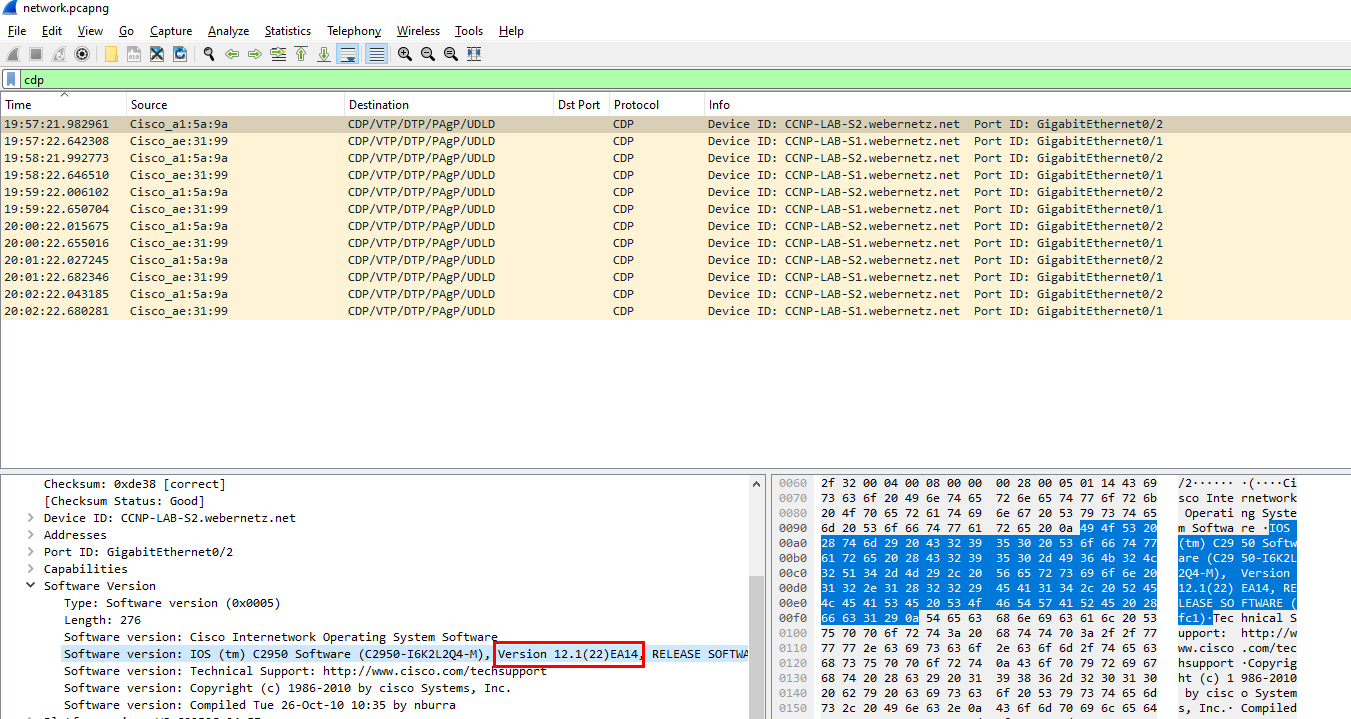Reload the capture file
Viewport: 1351px width, 719px height.
coord(180,54)
